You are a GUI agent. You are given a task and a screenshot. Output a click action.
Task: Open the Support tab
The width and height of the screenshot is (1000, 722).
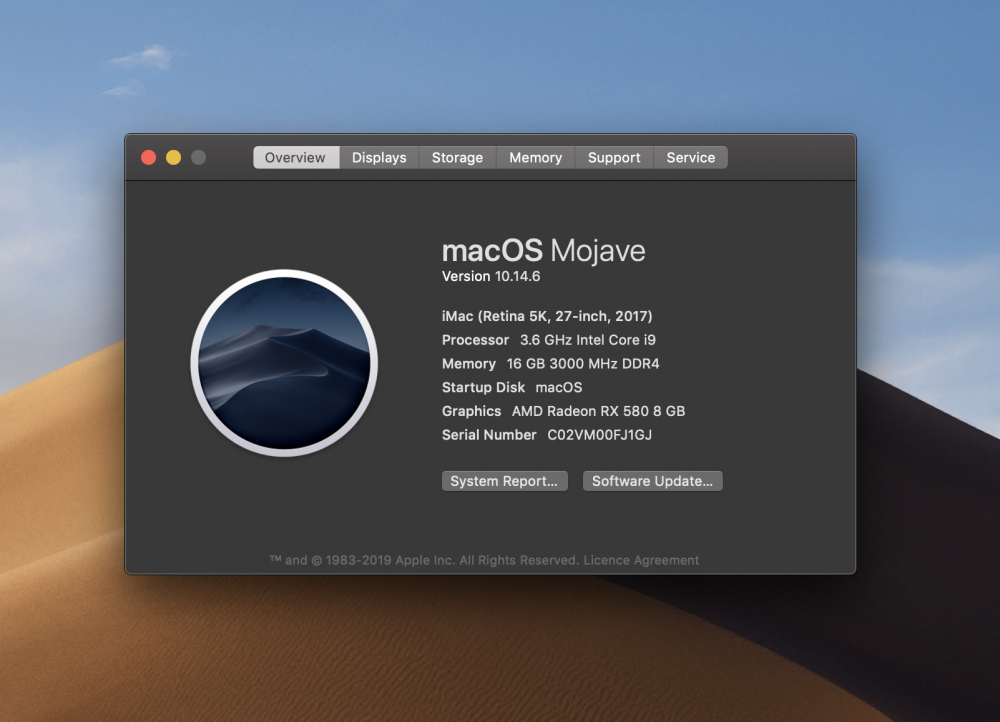[614, 158]
